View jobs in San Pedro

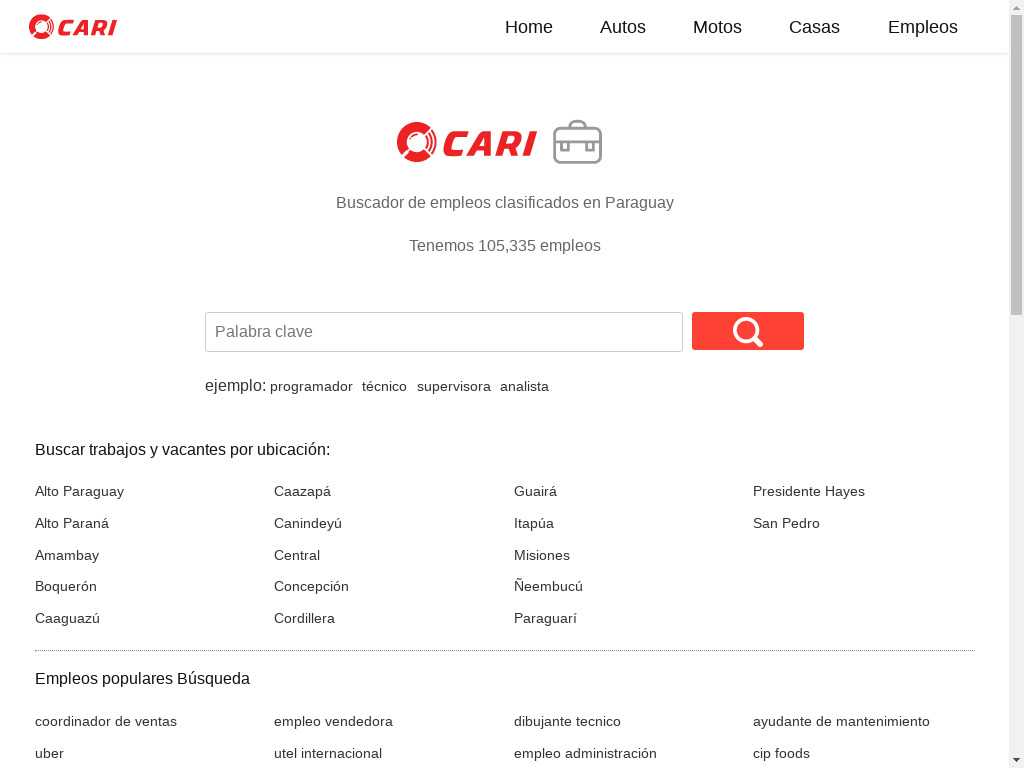click(x=786, y=523)
